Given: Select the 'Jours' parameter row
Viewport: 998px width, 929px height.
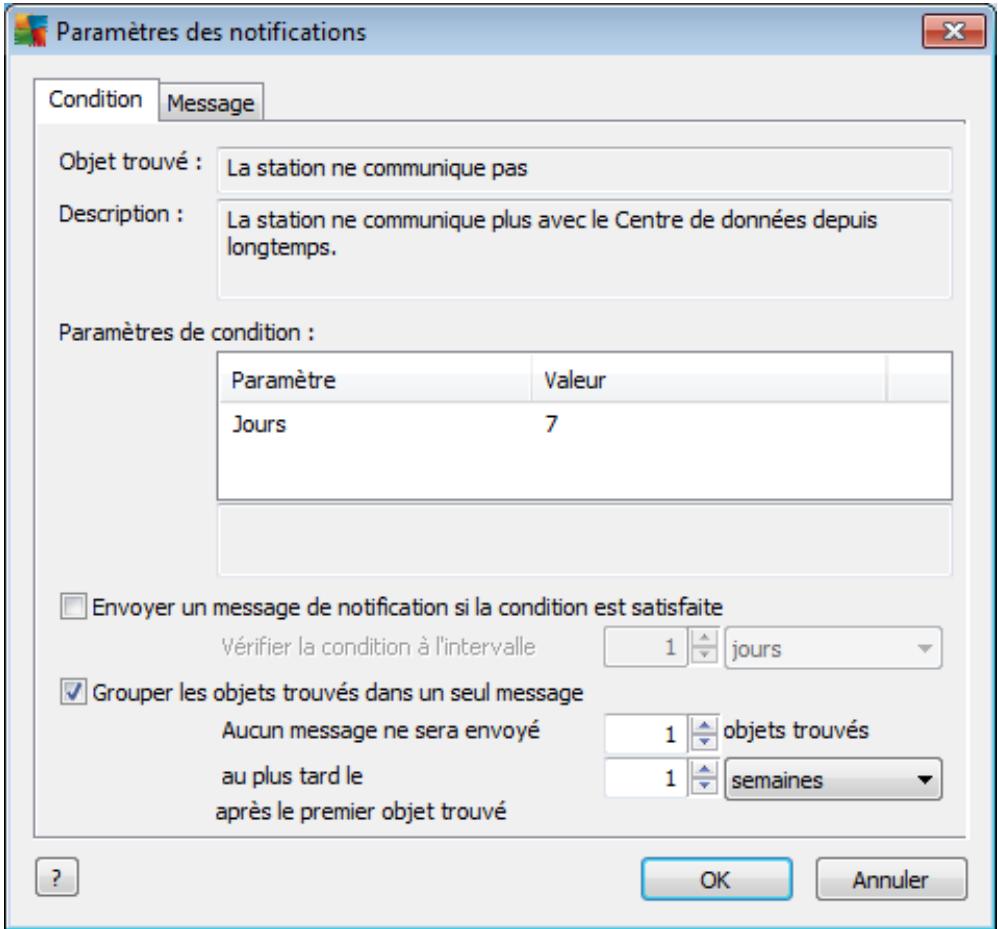Looking at the screenshot, I should tap(584, 424).
